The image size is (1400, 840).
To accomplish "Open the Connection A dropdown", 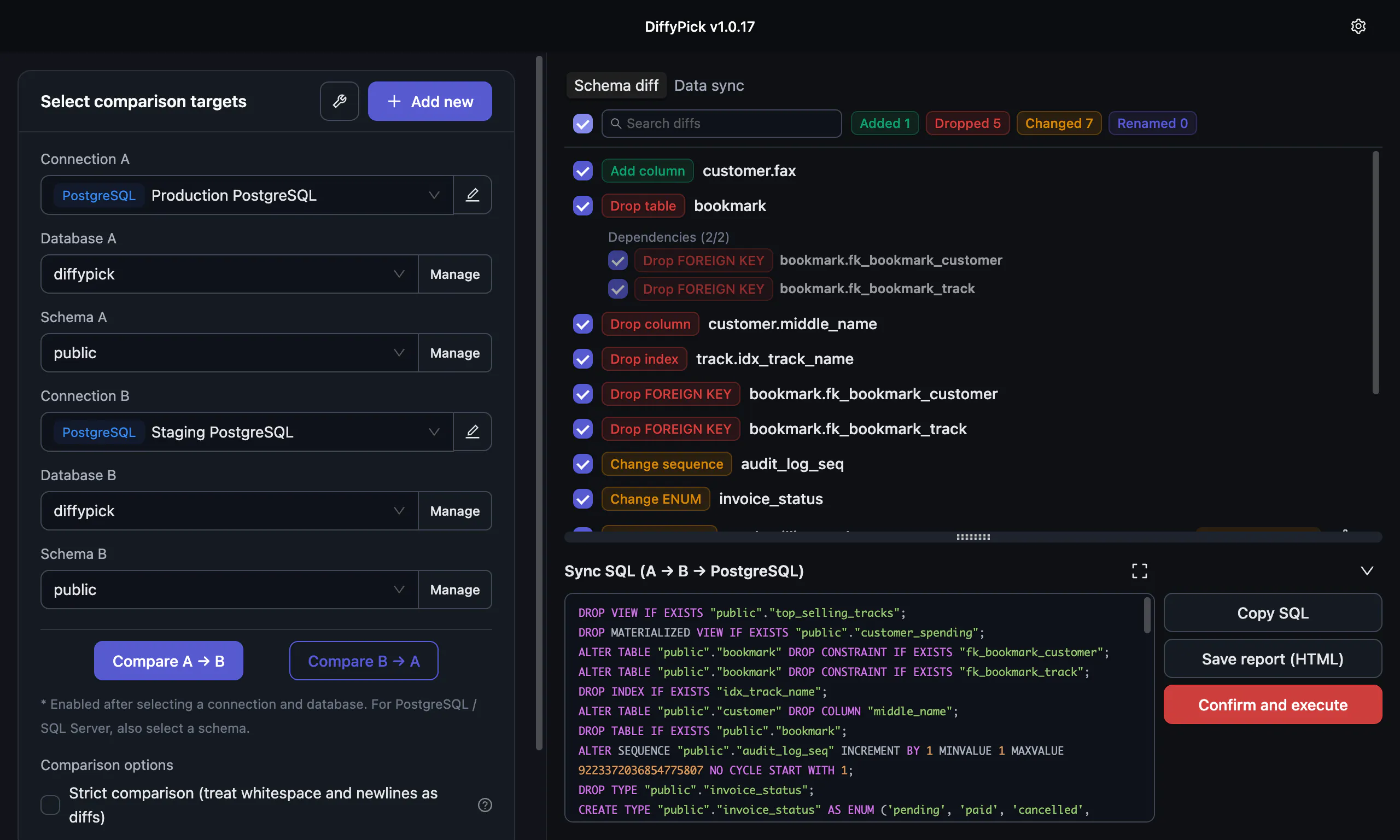I will coord(247,195).
